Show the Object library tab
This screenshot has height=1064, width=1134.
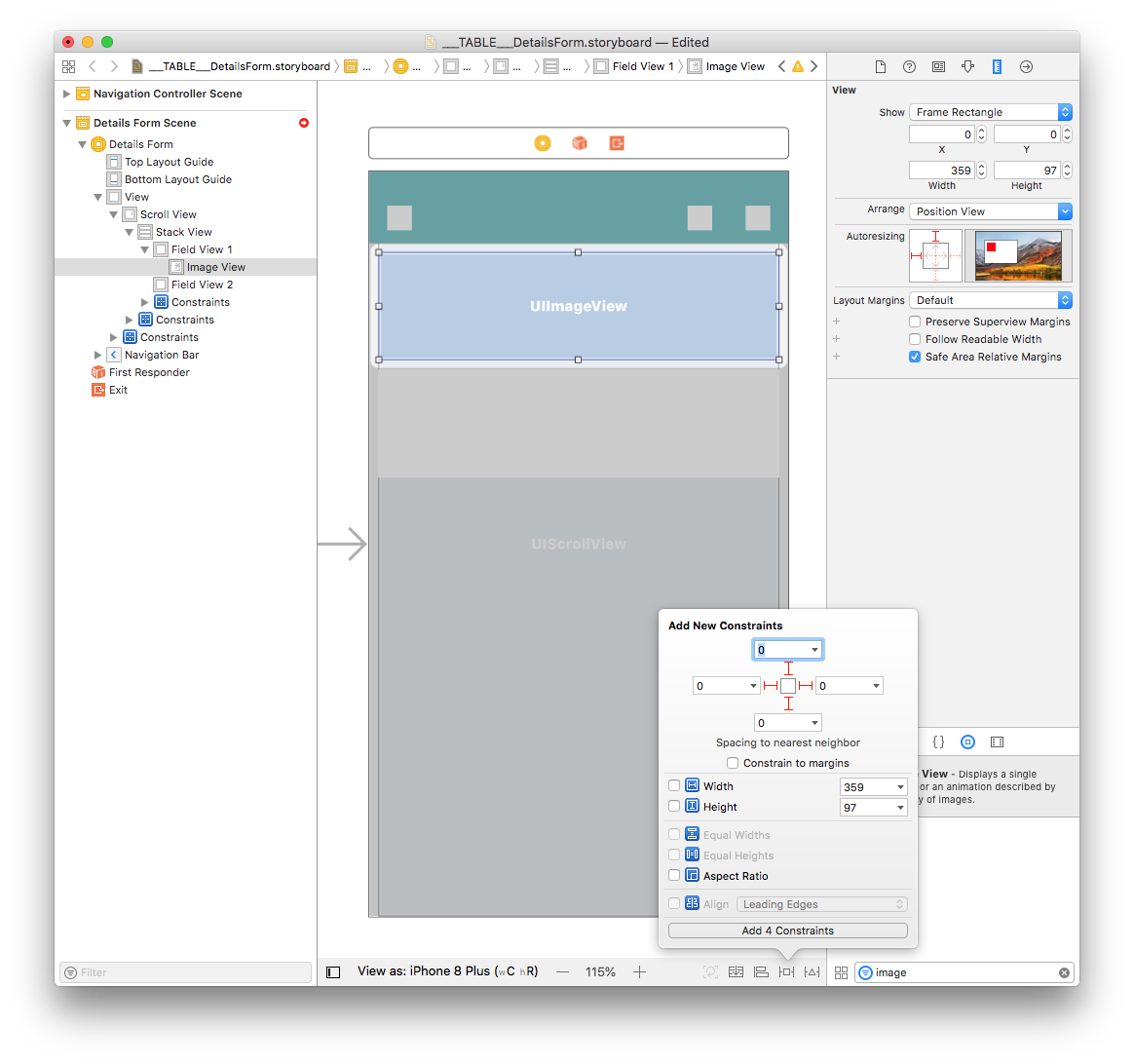point(967,742)
